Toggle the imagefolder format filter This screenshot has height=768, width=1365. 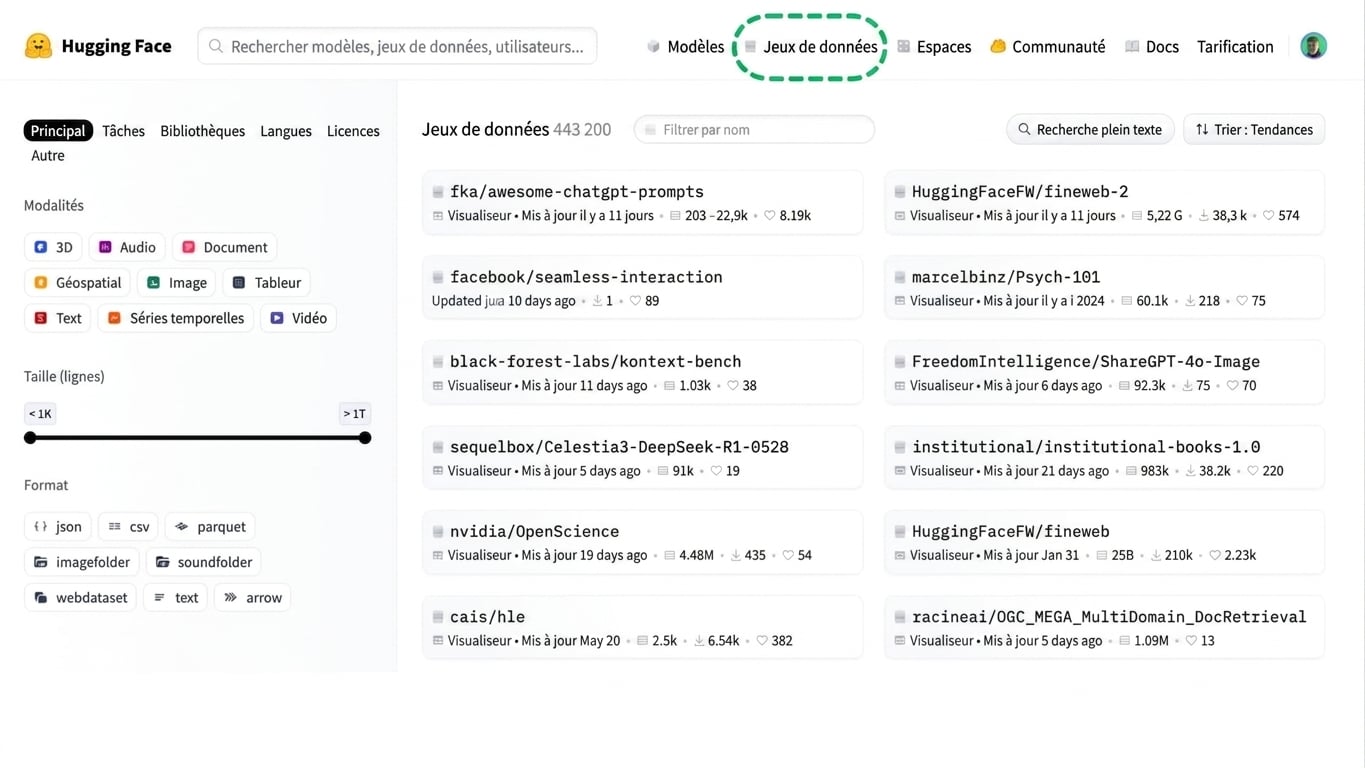pyautogui.click(x=82, y=562)
